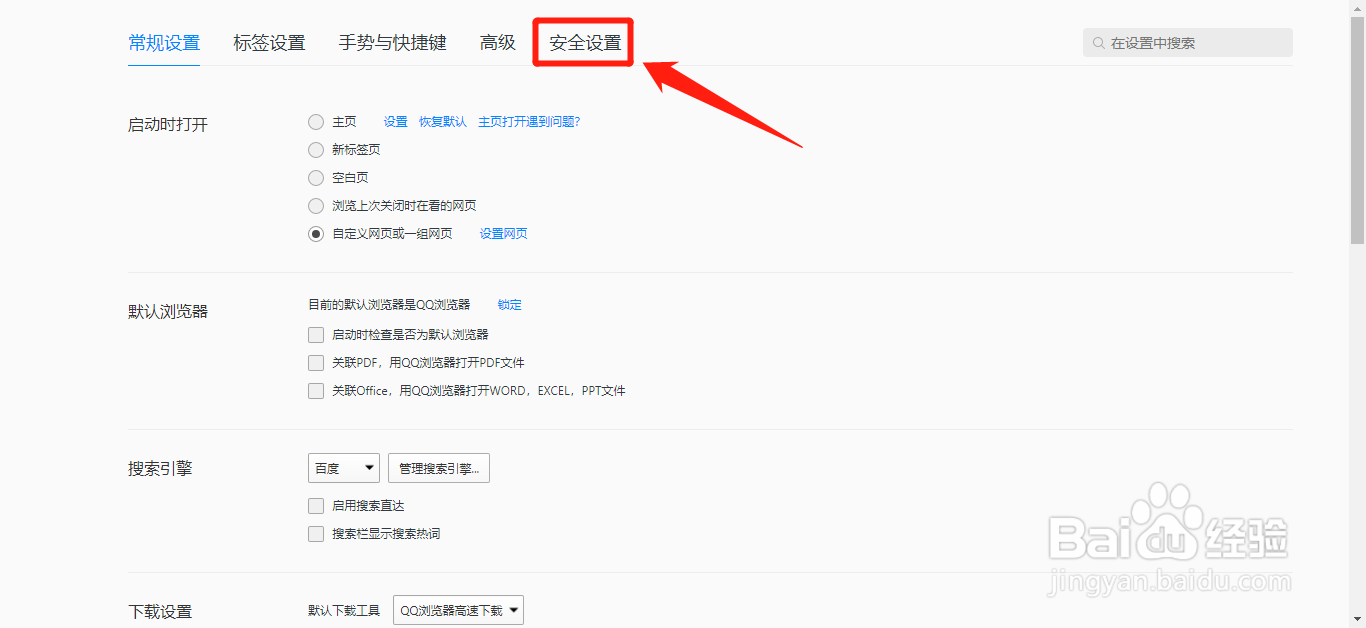The image size is (1366, 628).
Task: Click the 设置网页 link
Action: (503, 233)
